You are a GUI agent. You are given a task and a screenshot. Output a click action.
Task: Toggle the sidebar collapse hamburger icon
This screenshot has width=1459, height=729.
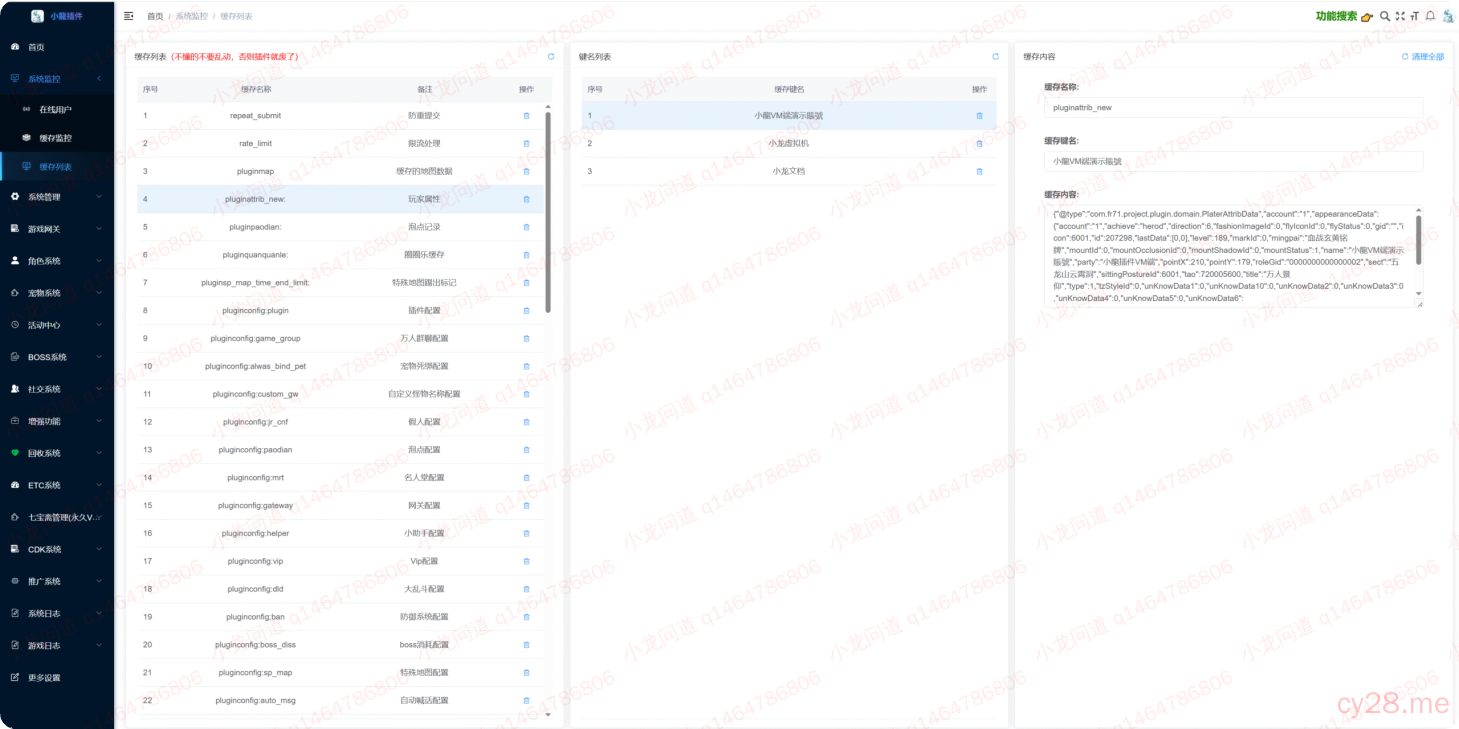[128, 16]
